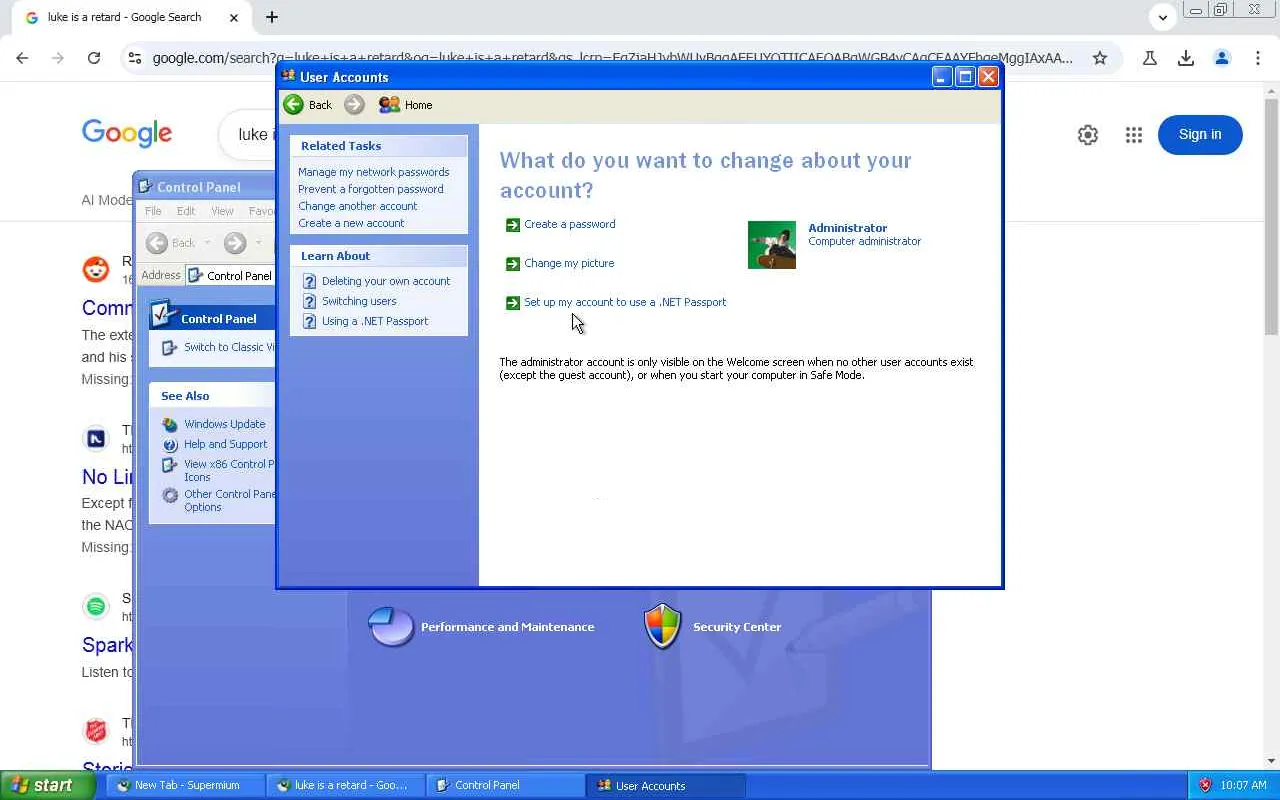Click the Reddit result favicon

click(x=96, y=269)
